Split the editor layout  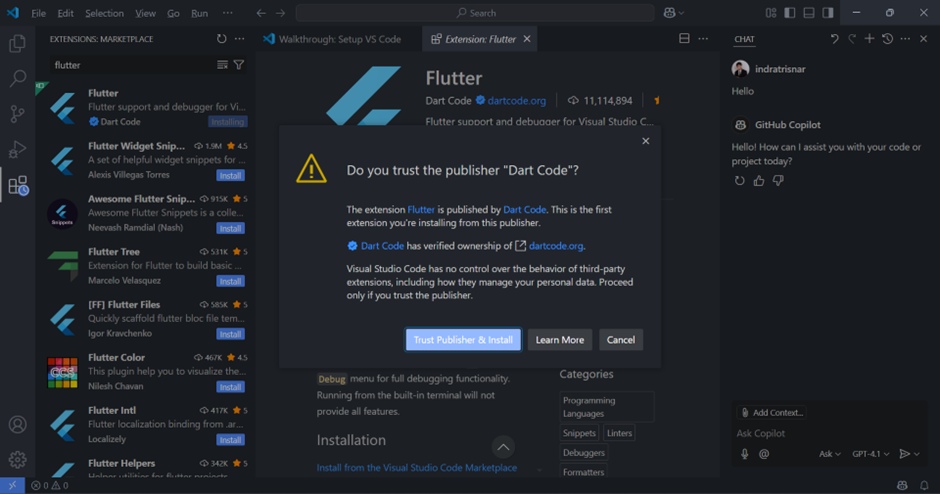[684, 38]
